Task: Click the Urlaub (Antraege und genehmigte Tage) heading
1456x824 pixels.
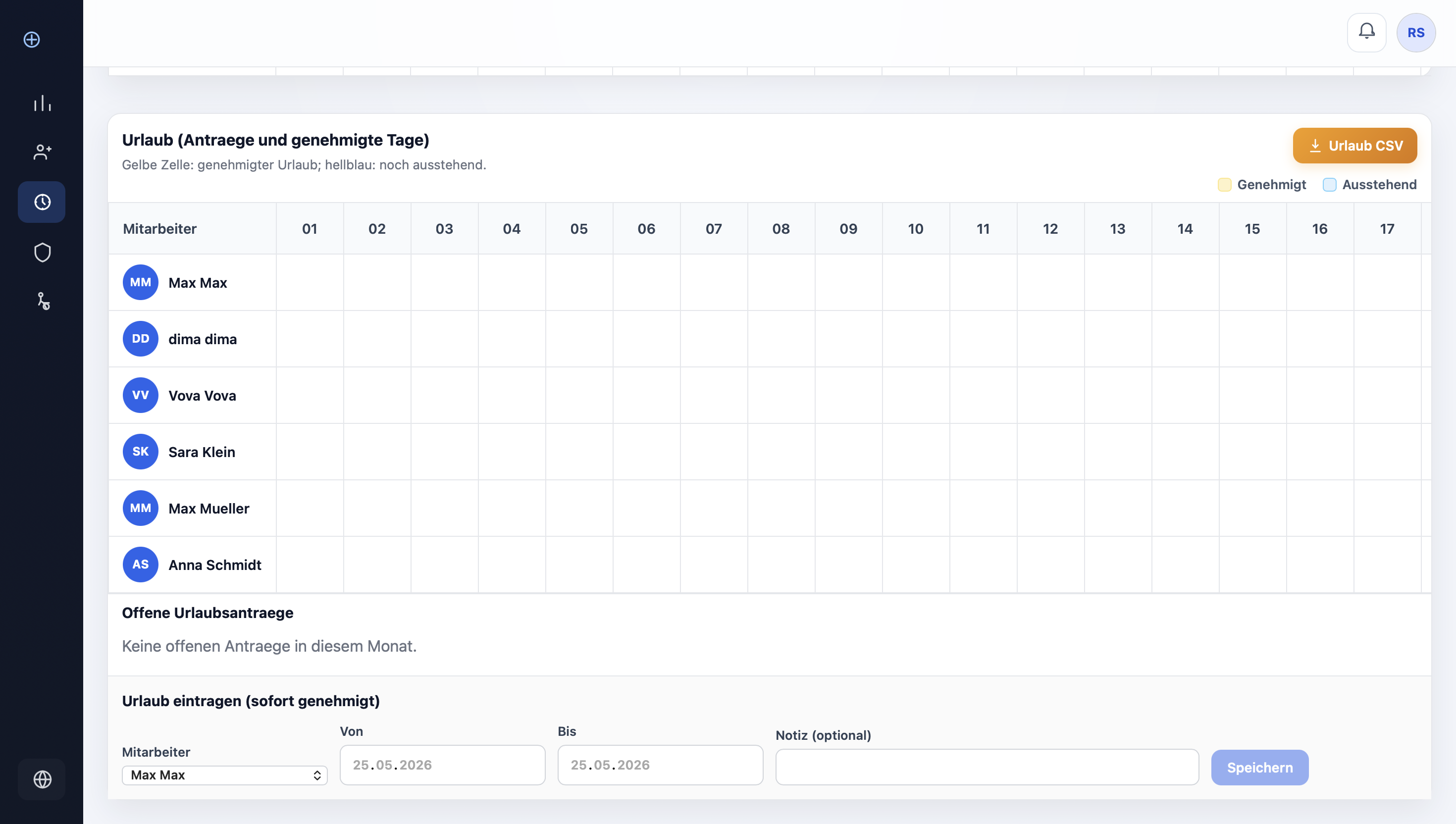Action: 275,140
